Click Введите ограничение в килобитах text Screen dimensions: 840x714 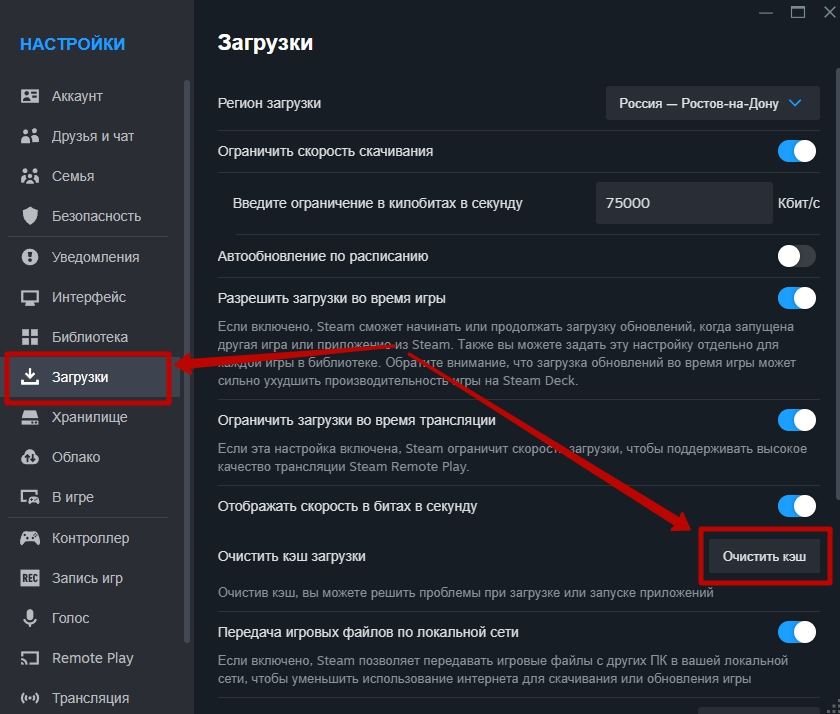click(377, 203)
